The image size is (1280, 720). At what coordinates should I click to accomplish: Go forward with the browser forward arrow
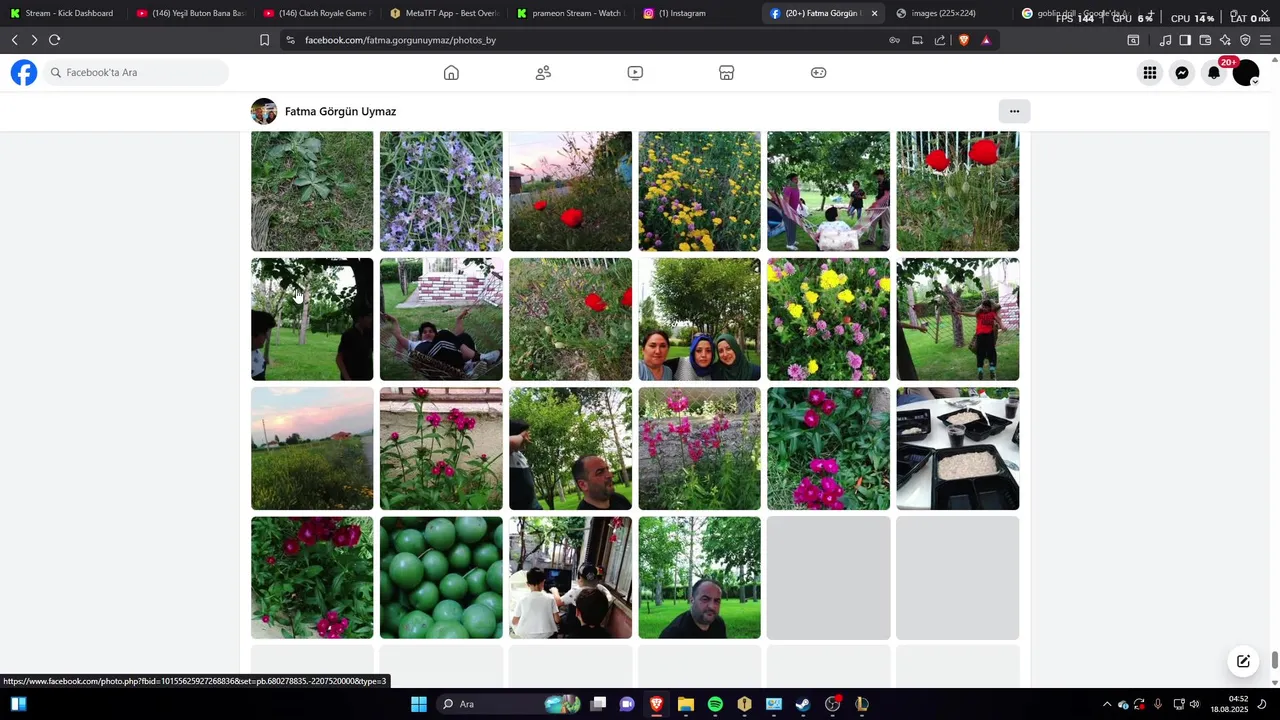[34, 40]
